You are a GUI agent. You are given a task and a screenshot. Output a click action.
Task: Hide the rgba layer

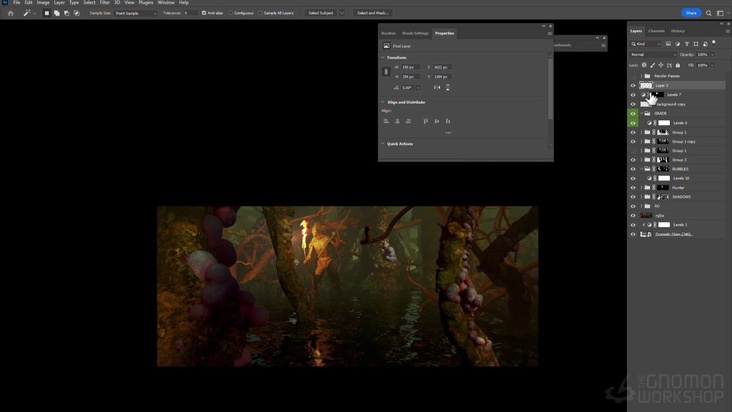(633, 216)
